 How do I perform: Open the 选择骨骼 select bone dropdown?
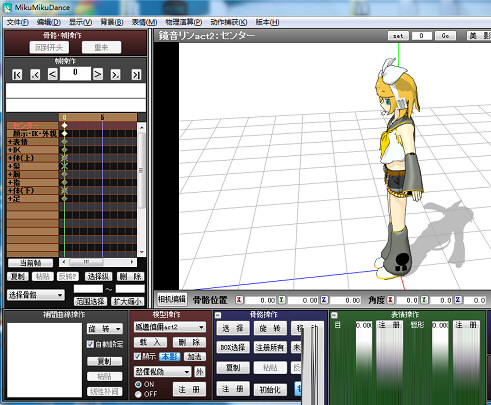pyautogui.click(x=36, y=295)
